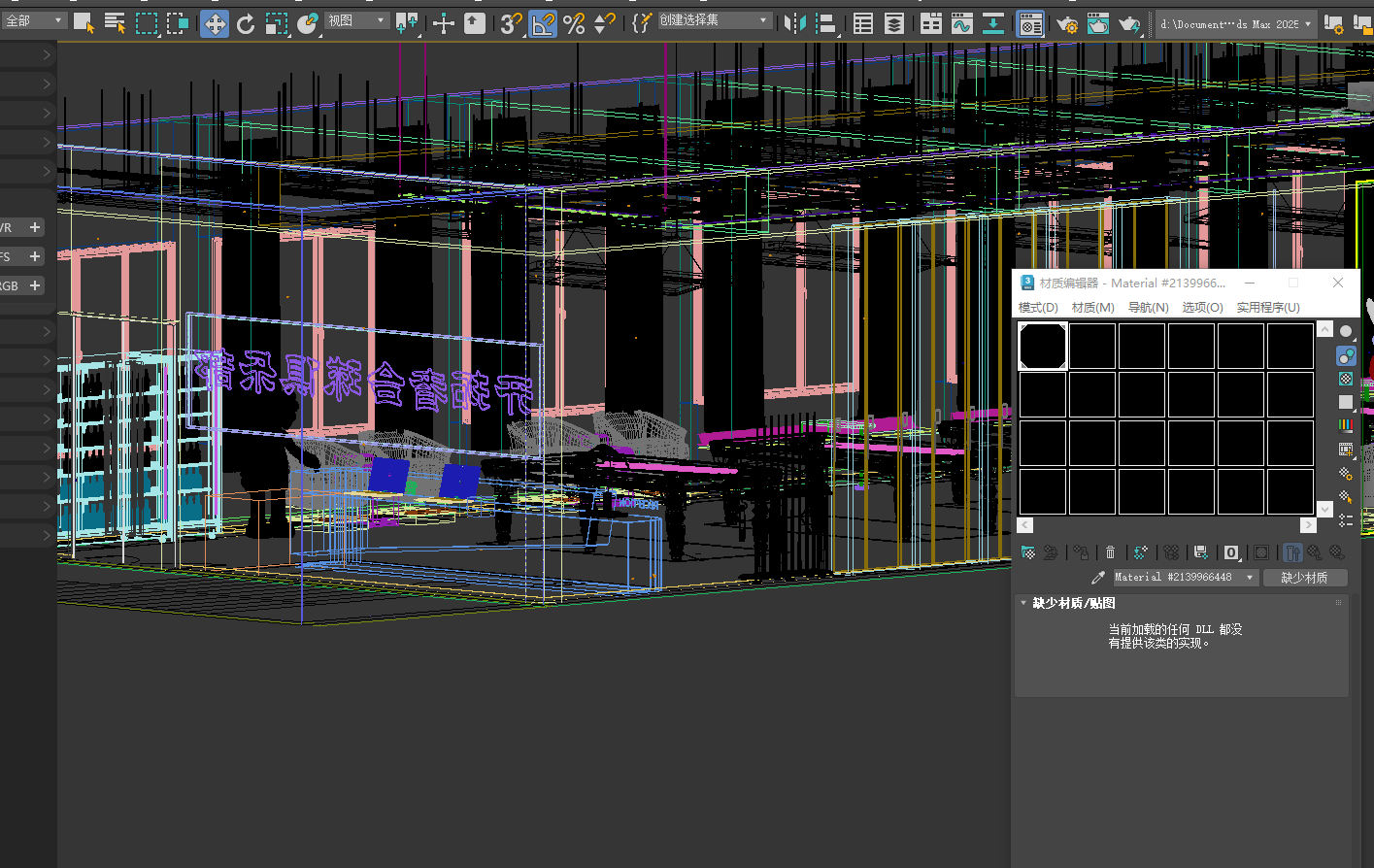
Task: Activate Select and Move tool
Action: (215, 23)
